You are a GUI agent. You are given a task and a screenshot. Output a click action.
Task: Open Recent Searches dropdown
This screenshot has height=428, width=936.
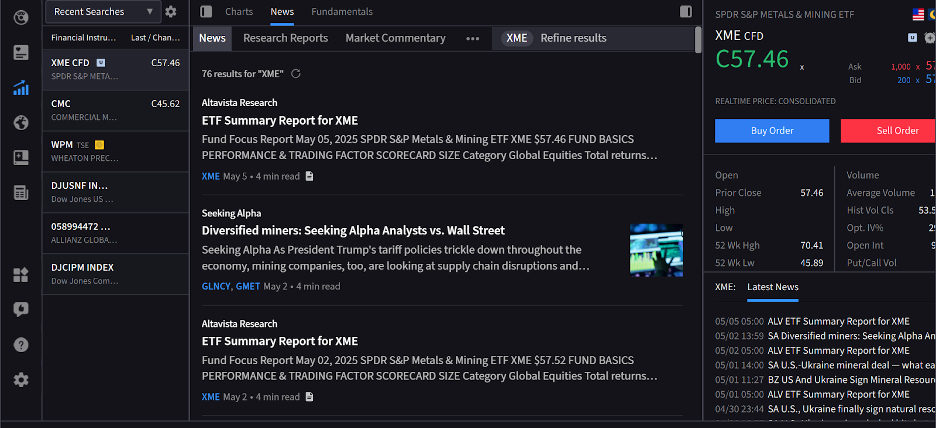point(104,11)
